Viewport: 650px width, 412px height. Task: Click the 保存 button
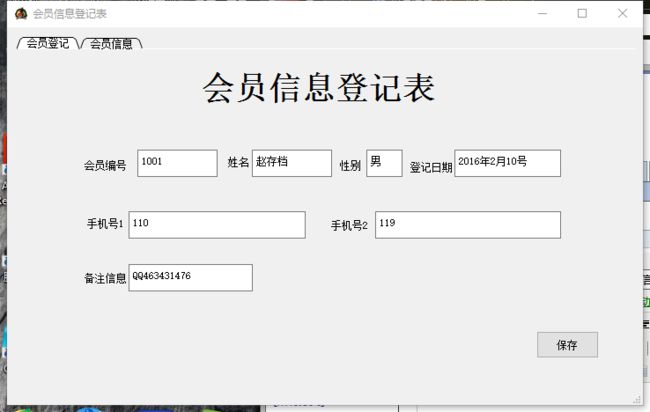click(567, 344)
